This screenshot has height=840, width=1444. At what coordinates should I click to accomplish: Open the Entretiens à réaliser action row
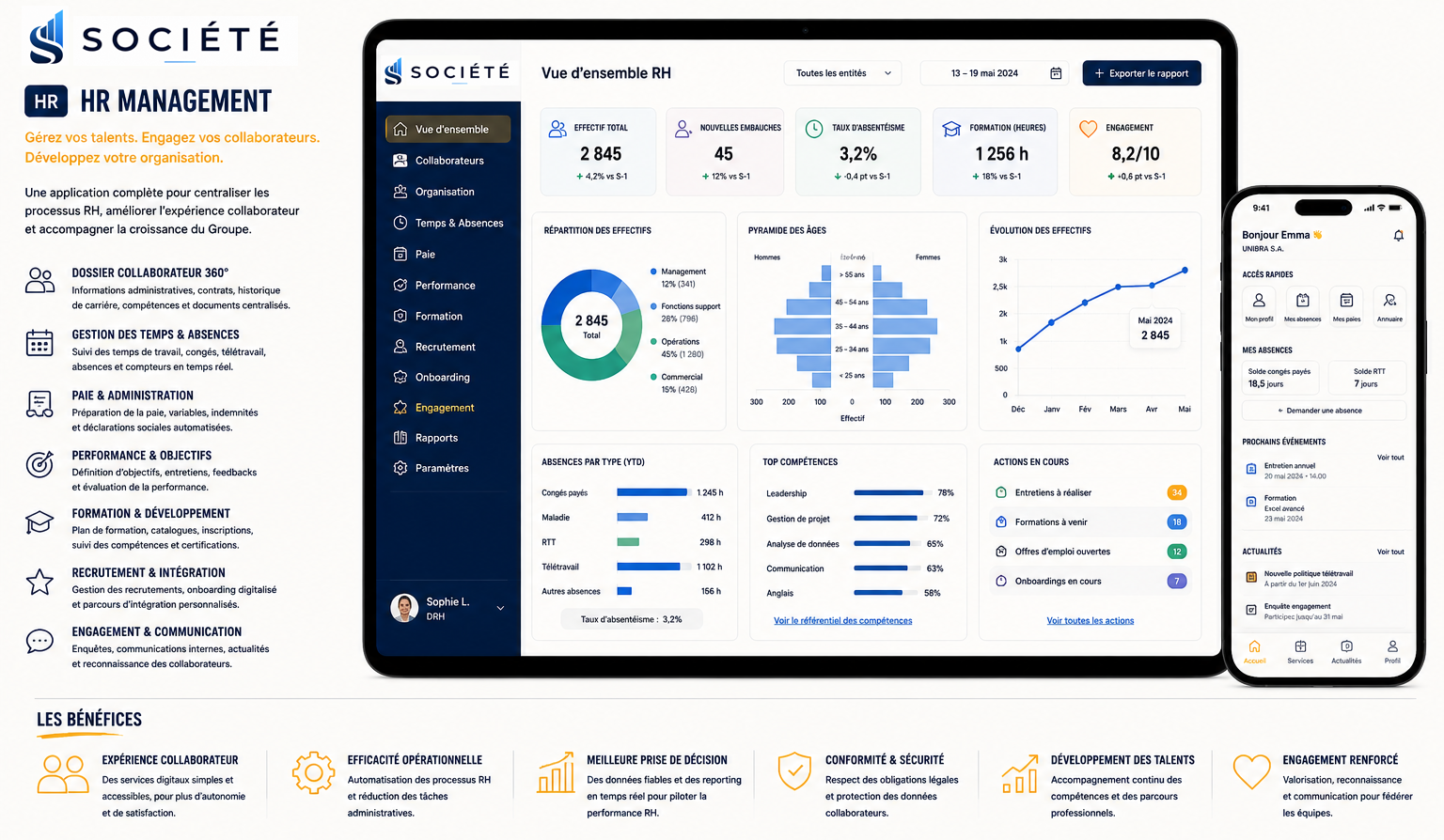click(x=1091, y=492)
